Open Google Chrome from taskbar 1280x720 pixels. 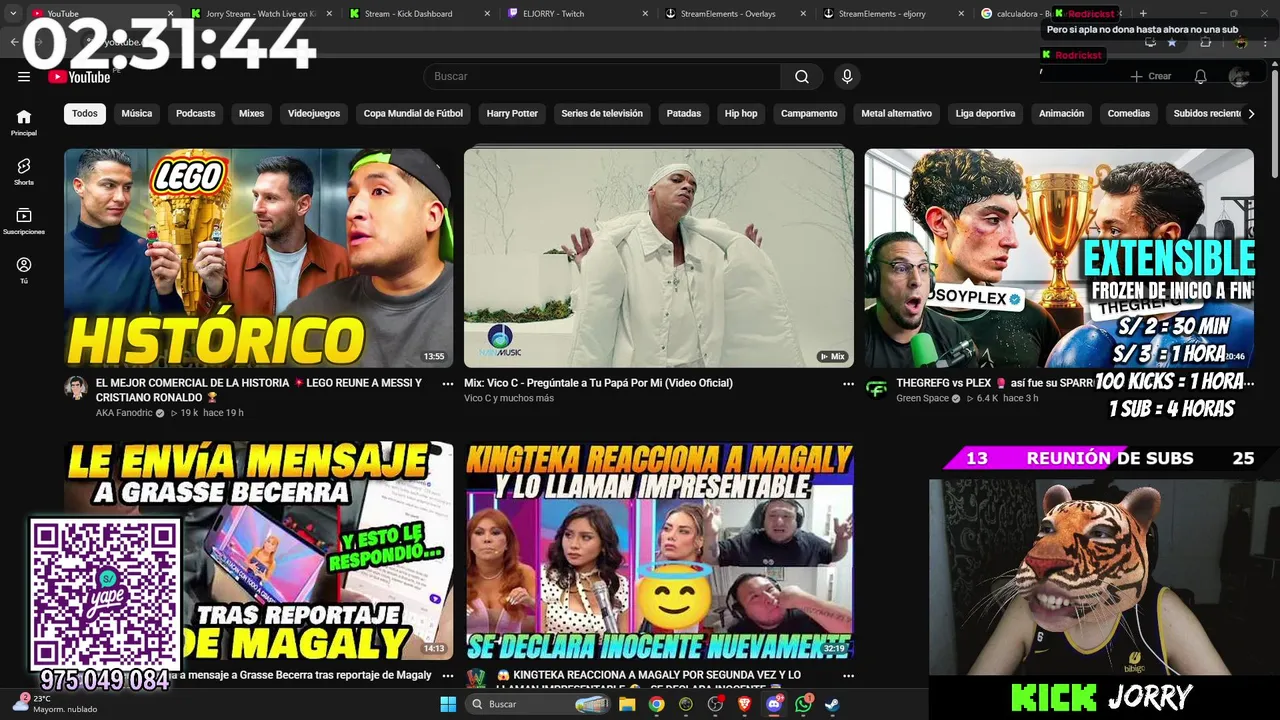[656, 704]
